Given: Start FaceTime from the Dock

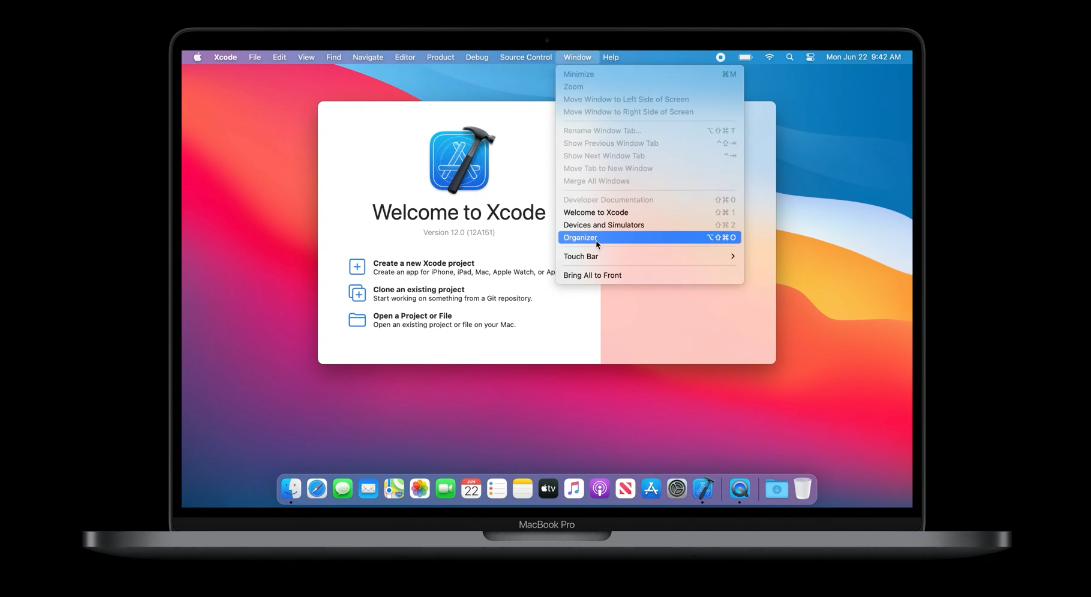Looking at the screenshot, I should click(445, 489).
